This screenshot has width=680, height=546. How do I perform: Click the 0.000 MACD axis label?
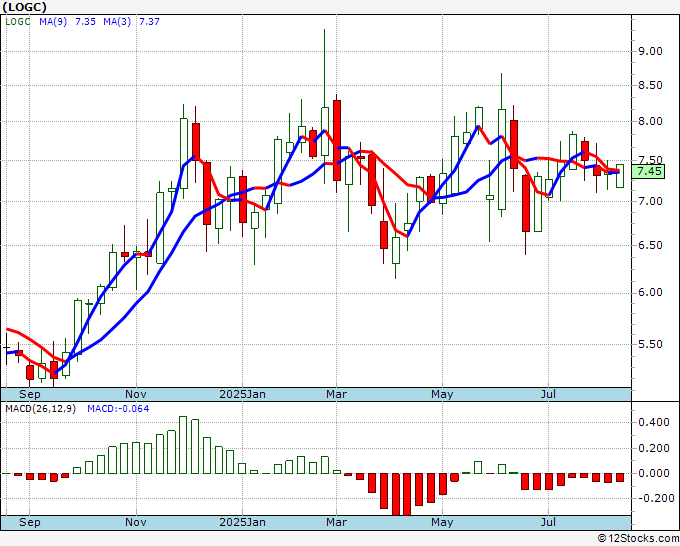point(654,473)
